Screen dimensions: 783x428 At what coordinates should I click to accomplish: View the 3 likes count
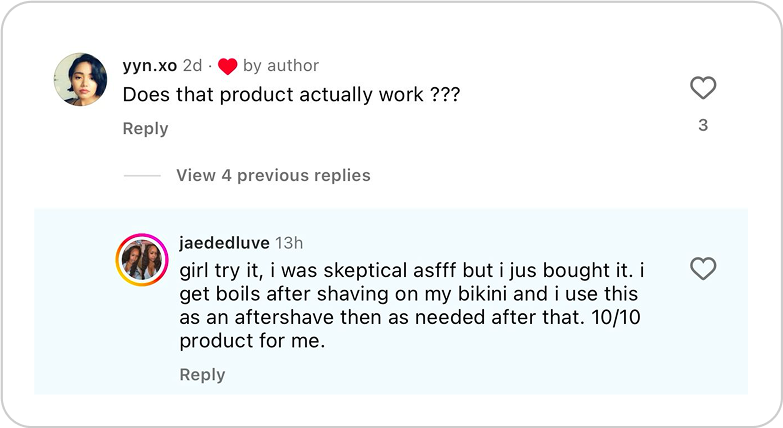tap(703, 125)
